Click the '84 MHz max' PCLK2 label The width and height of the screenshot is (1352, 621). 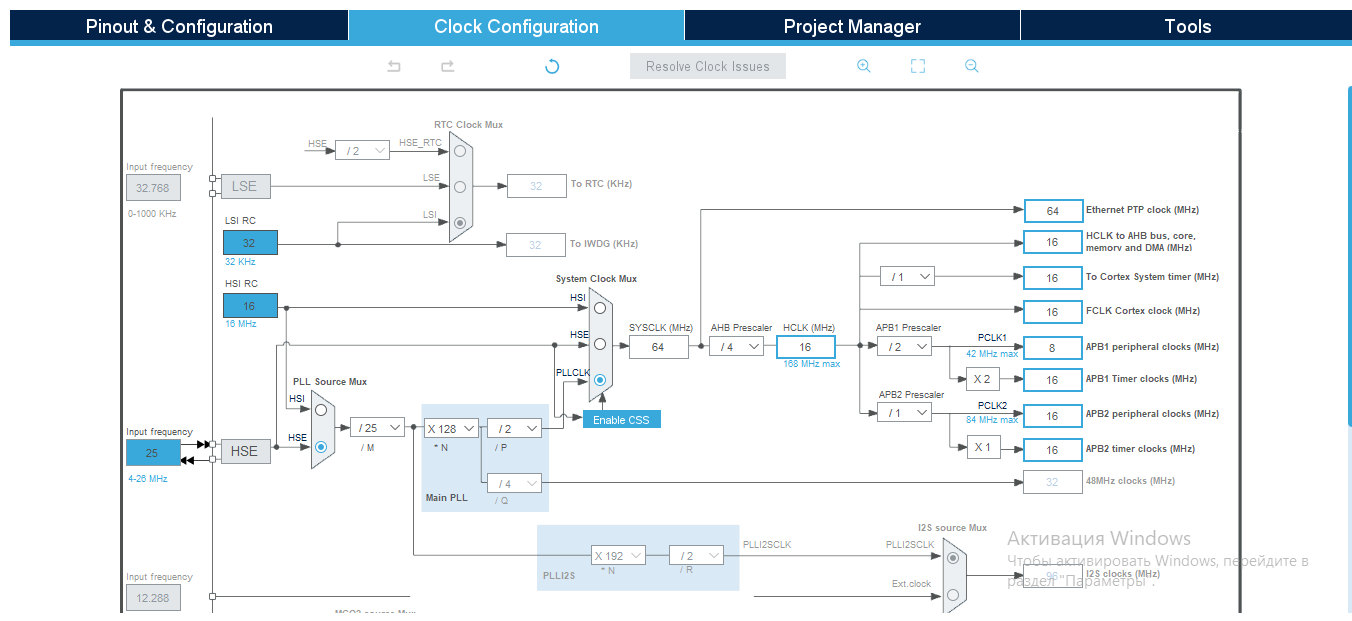992,420
